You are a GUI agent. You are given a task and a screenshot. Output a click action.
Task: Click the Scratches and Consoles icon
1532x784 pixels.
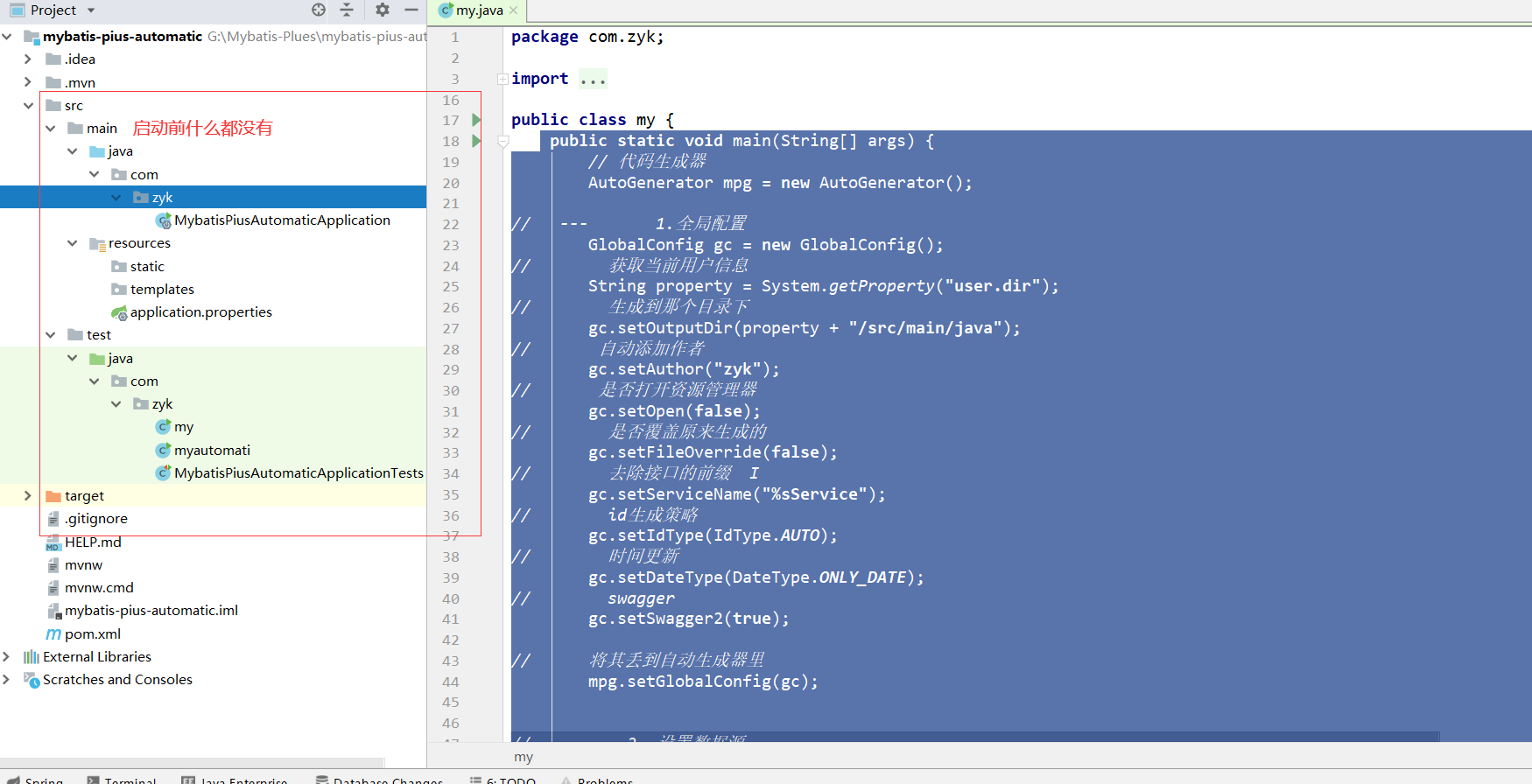pos(32,680)
